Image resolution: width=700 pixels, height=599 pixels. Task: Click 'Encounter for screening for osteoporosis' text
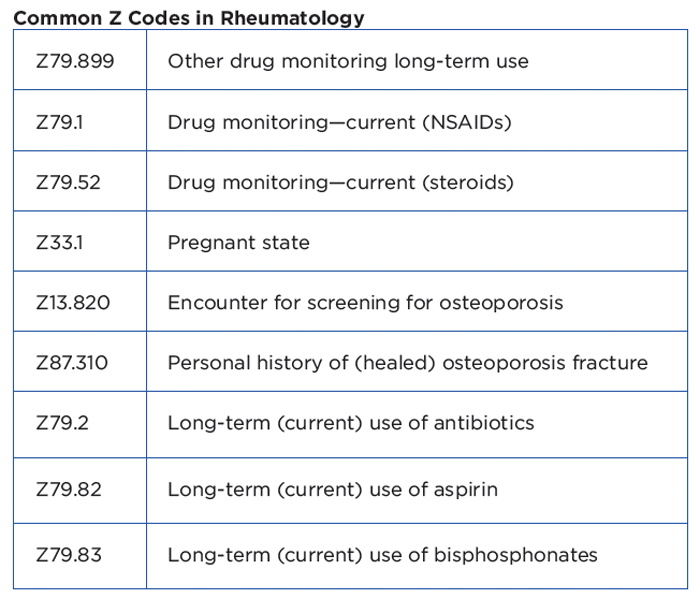[365, 302]
